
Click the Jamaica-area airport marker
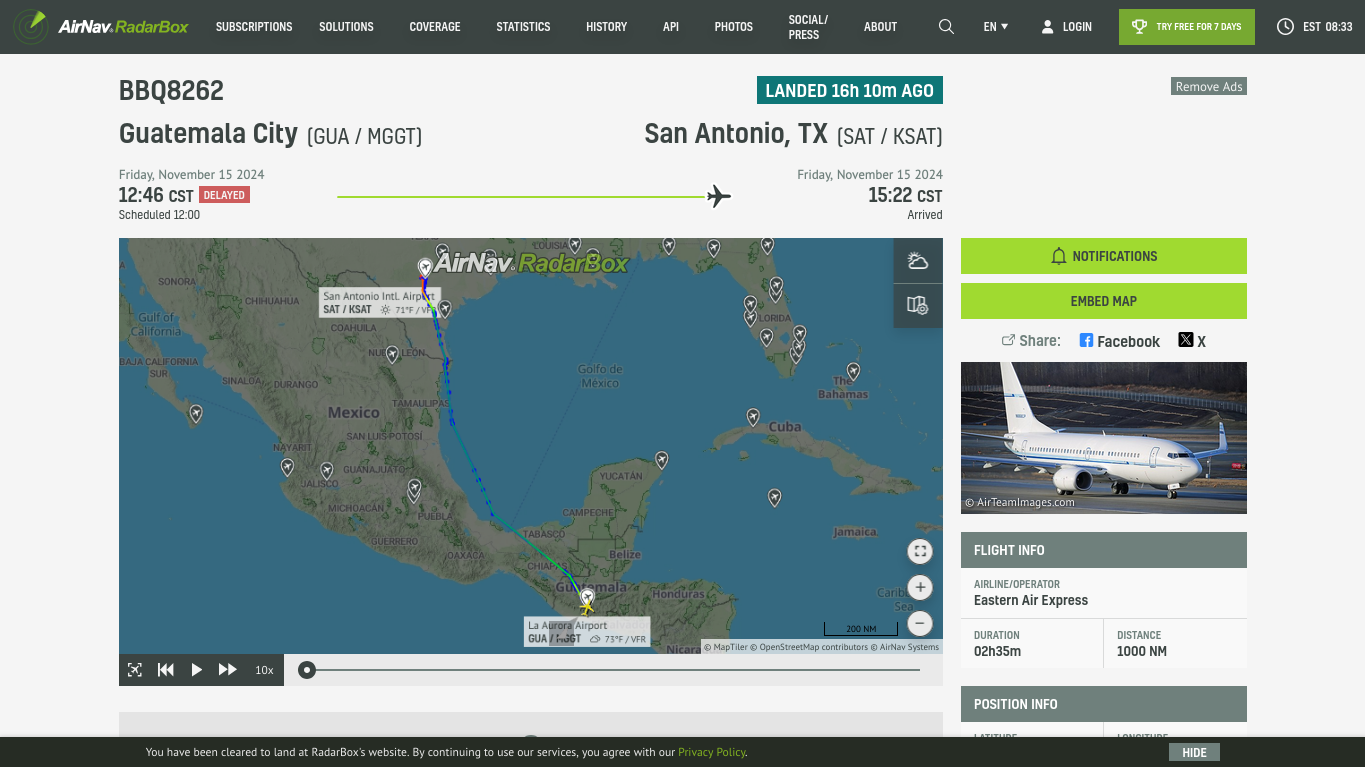coord(774,496)
